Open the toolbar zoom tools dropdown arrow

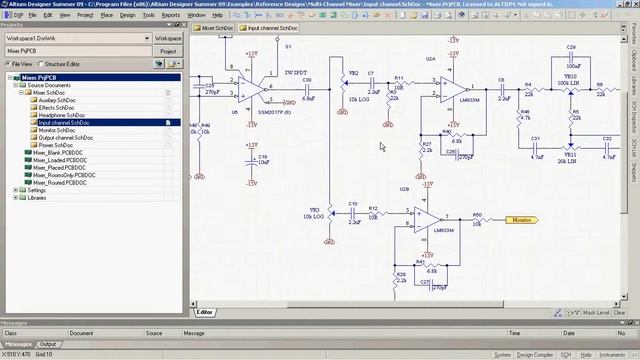[x=516, y=15]
